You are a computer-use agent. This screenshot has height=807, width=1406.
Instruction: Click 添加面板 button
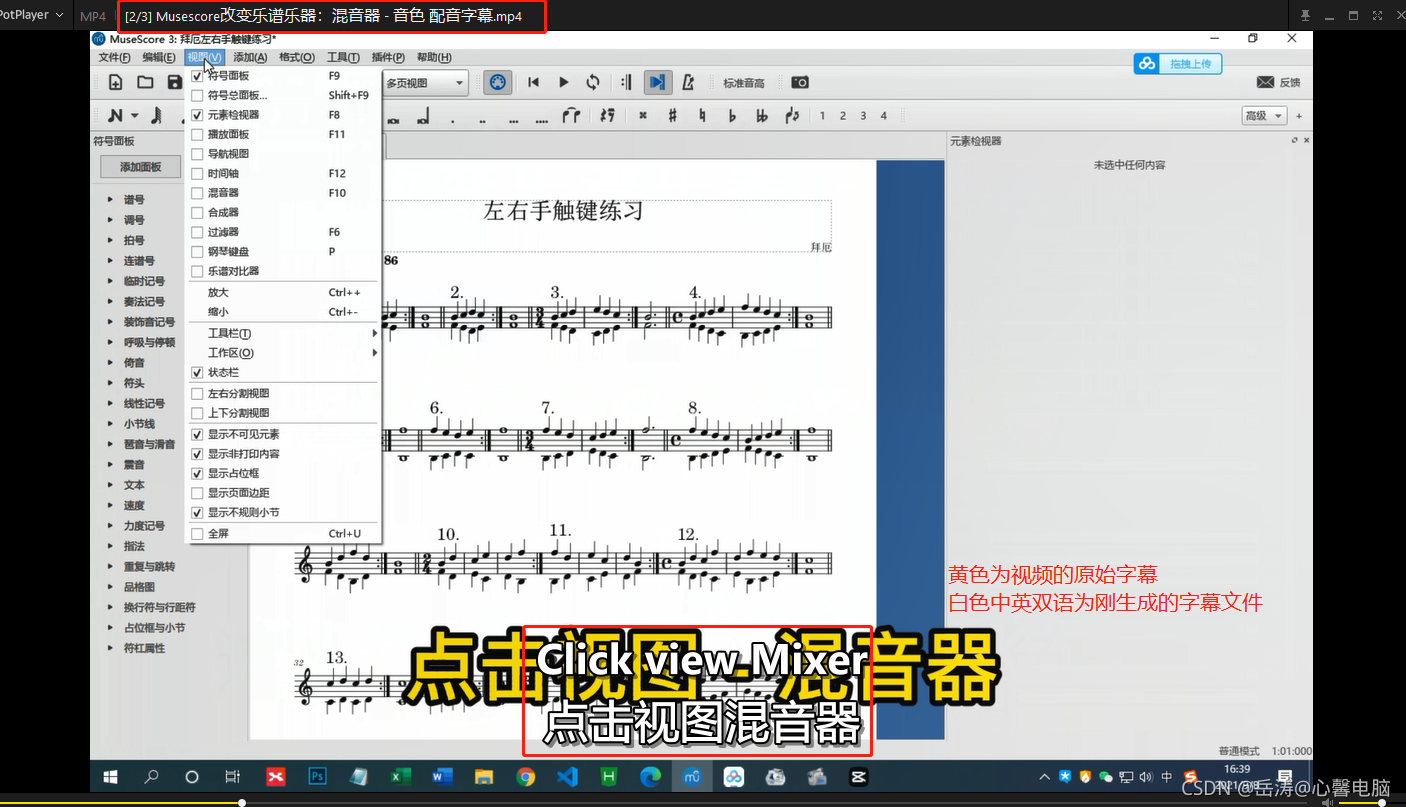coord(141,167)
